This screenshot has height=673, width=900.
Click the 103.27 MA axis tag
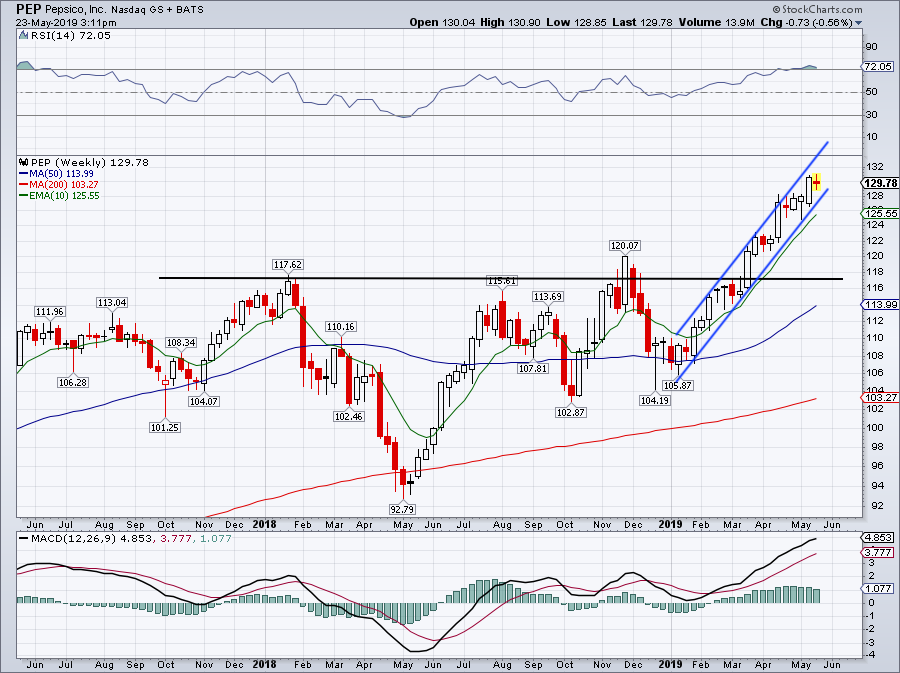pos(880,397)
